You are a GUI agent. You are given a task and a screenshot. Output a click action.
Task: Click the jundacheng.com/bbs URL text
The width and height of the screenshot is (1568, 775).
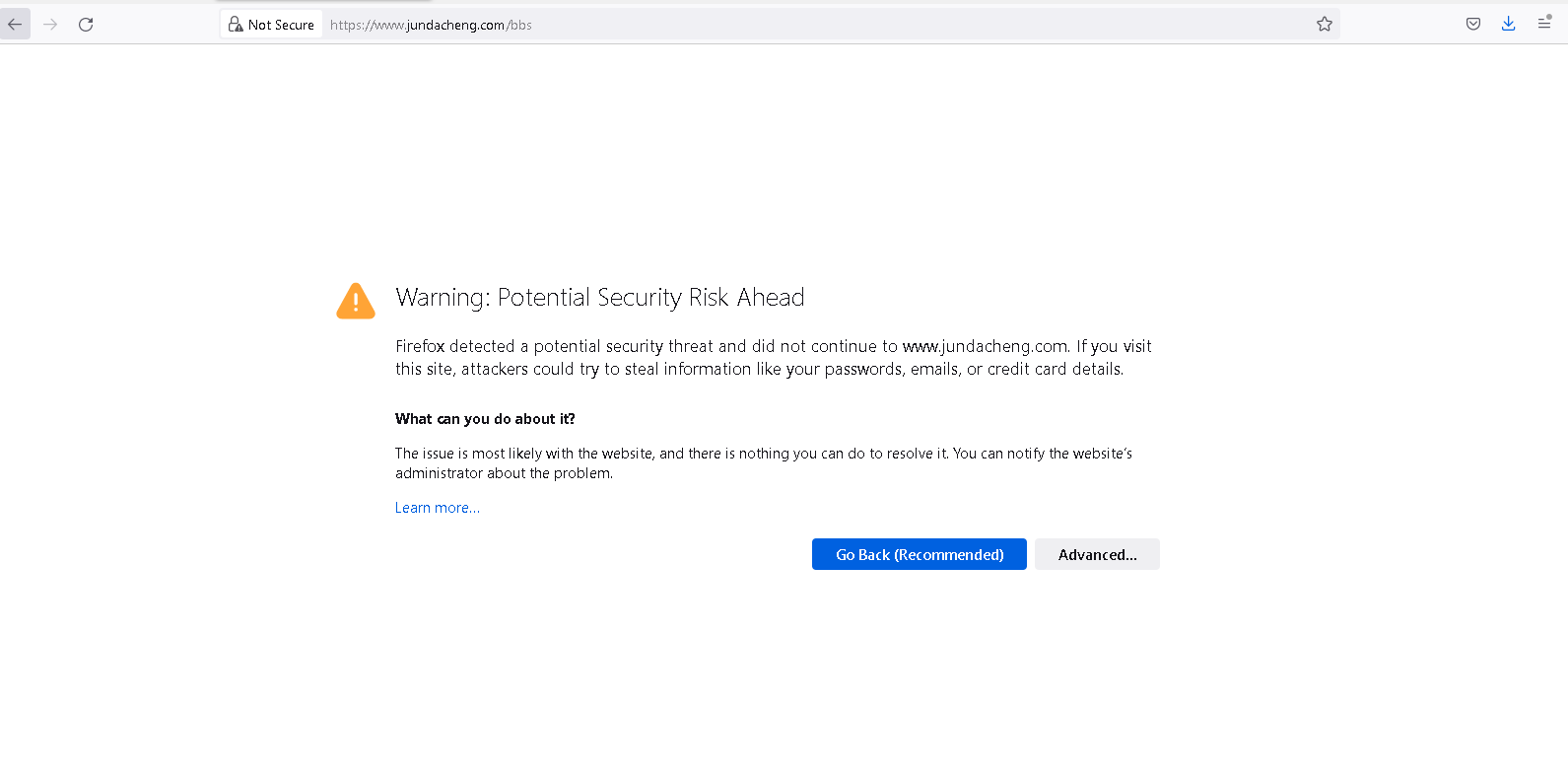(432, 25)
